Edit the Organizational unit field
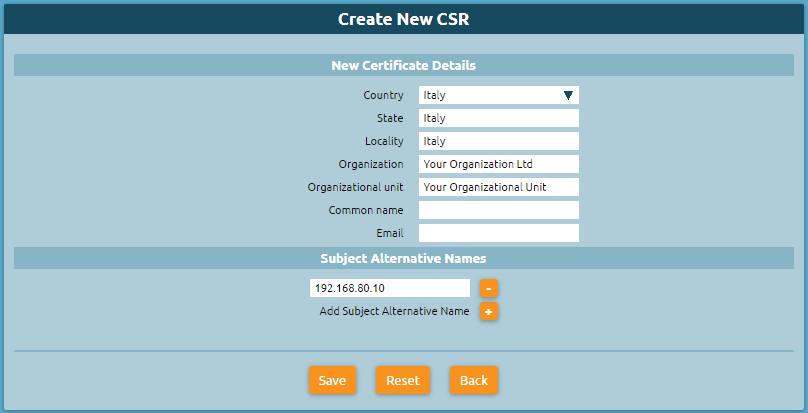 tap(499, 187)
